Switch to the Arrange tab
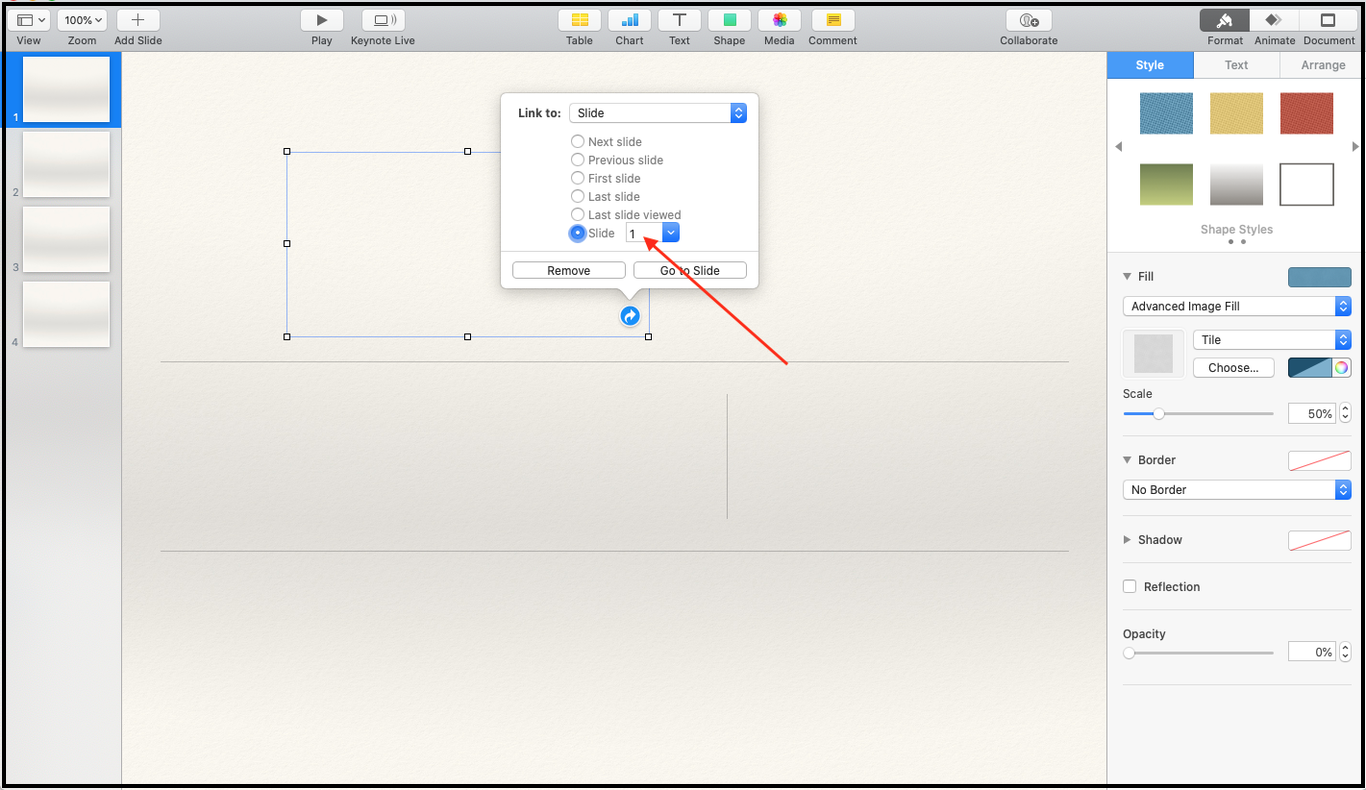The image size is (1366, 790). point(1322,65)
